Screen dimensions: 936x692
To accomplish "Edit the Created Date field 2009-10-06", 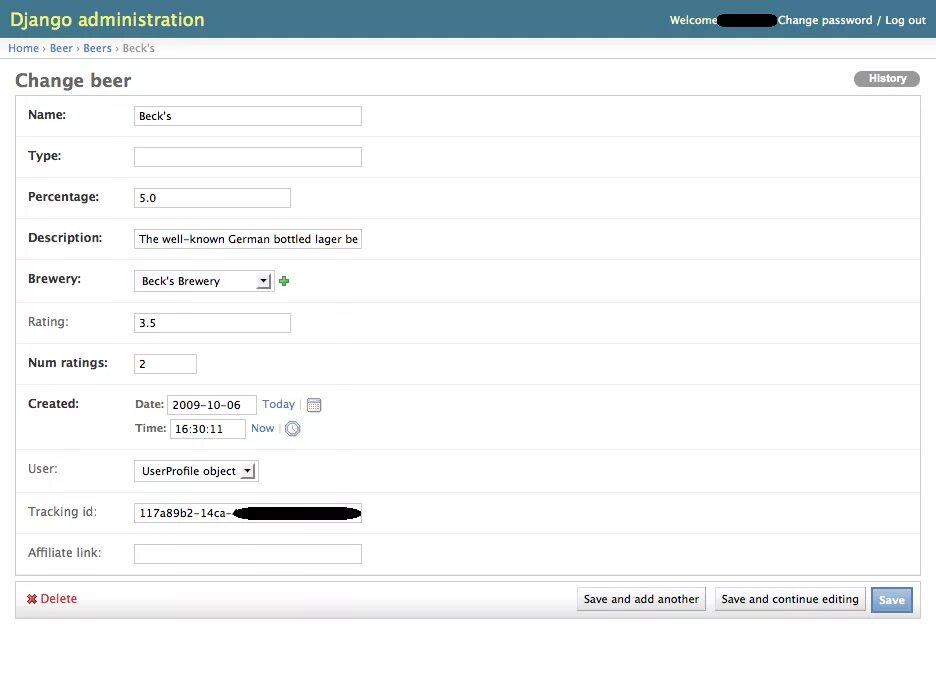I will (x=212, y=405).
